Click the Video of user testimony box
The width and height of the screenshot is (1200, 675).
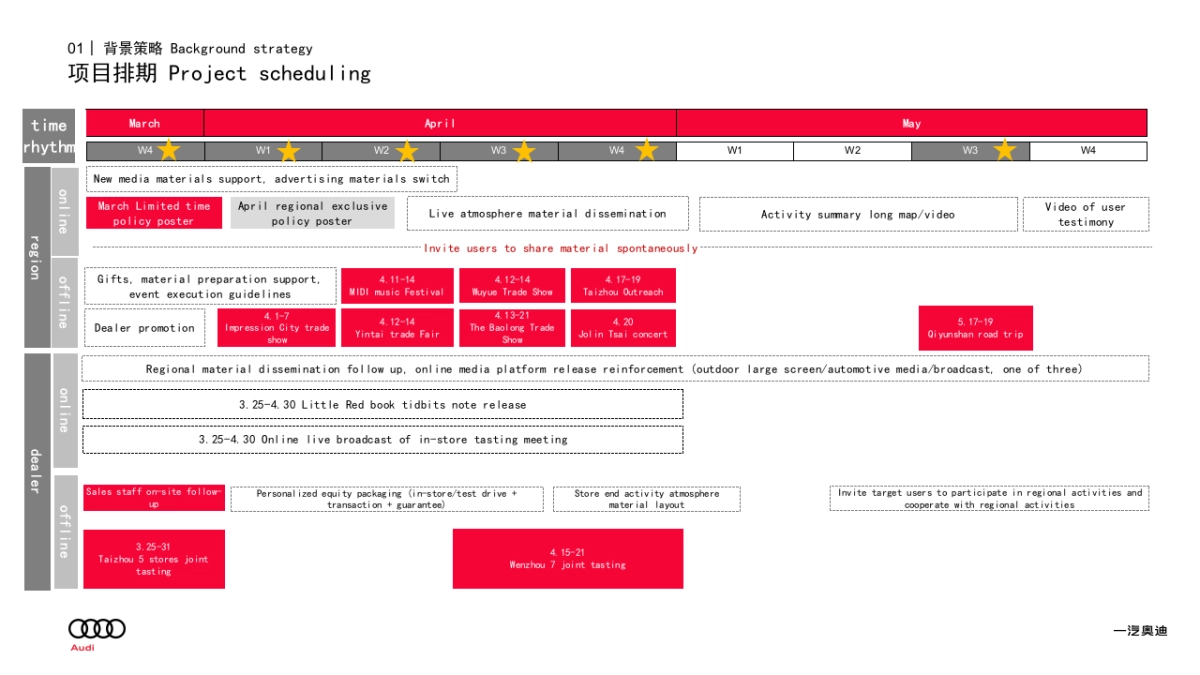[x=1085, y=214]
